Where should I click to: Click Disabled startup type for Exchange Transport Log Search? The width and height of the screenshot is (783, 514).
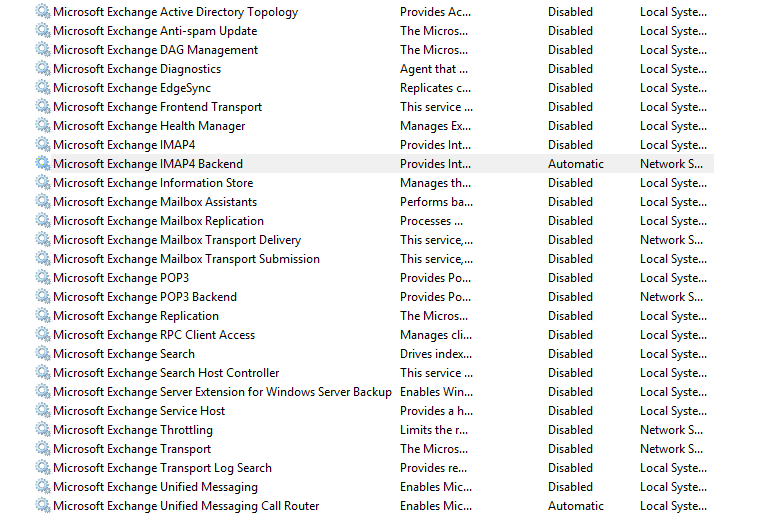coord(570,468)
